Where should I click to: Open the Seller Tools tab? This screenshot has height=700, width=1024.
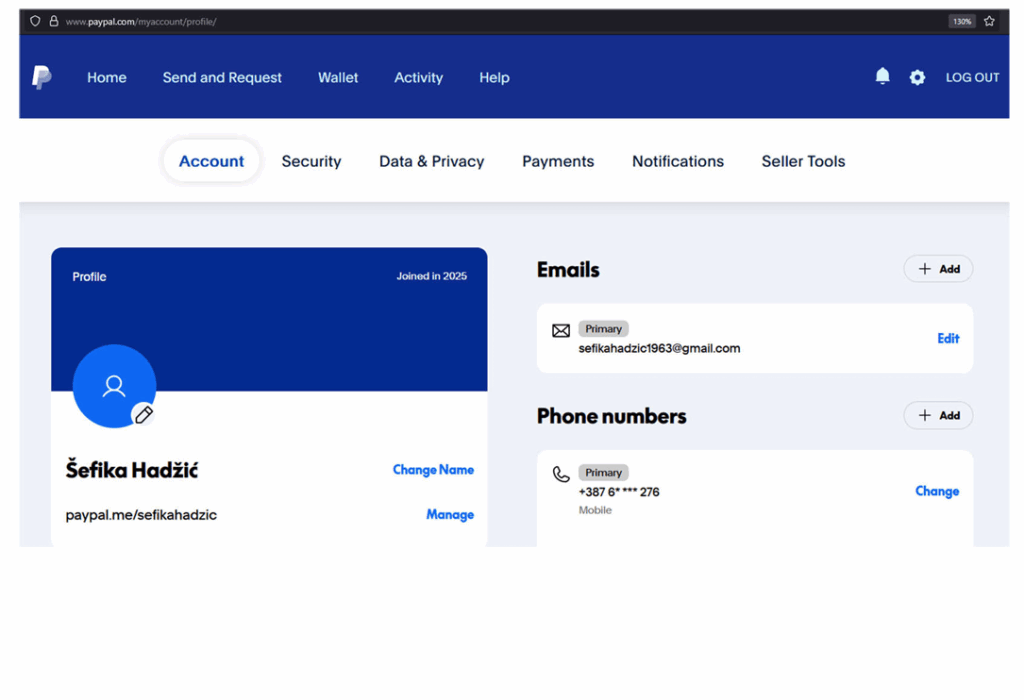(803, 161)
